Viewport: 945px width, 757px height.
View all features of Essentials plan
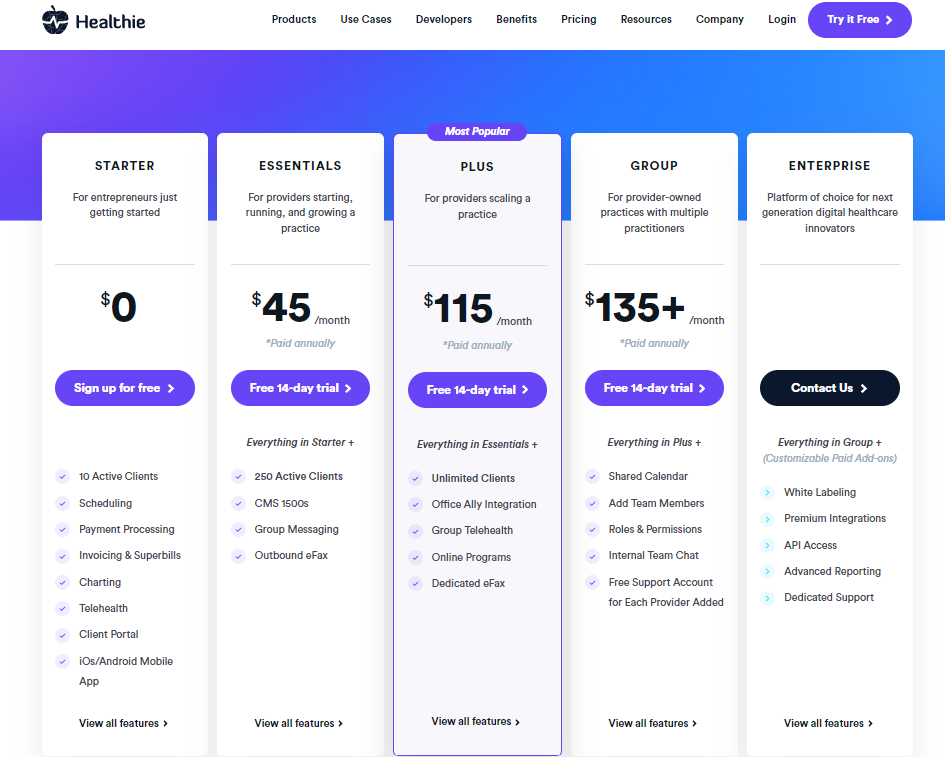click(x=299, y=723)
